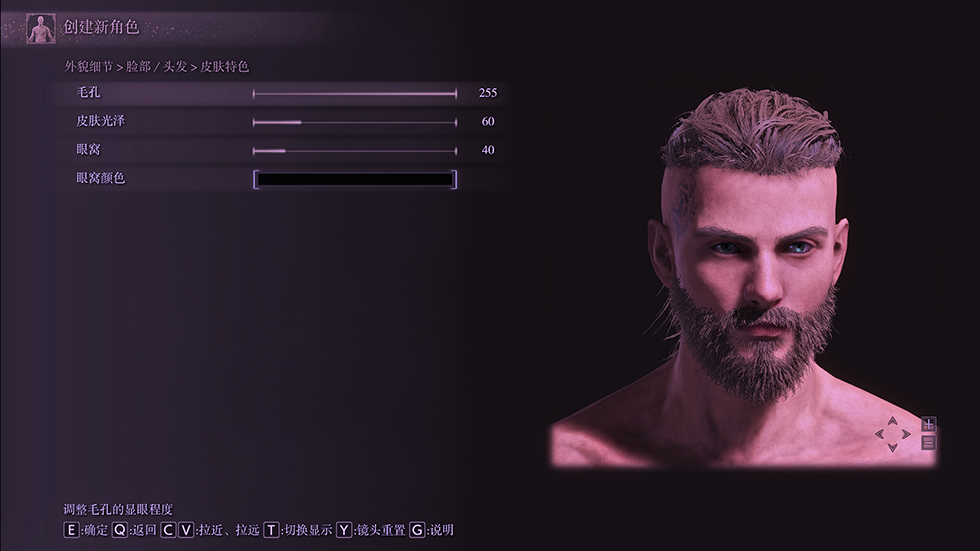Click the V key zoom-out hint
This screenshot has height=551, width=980.
pos(186,530)
